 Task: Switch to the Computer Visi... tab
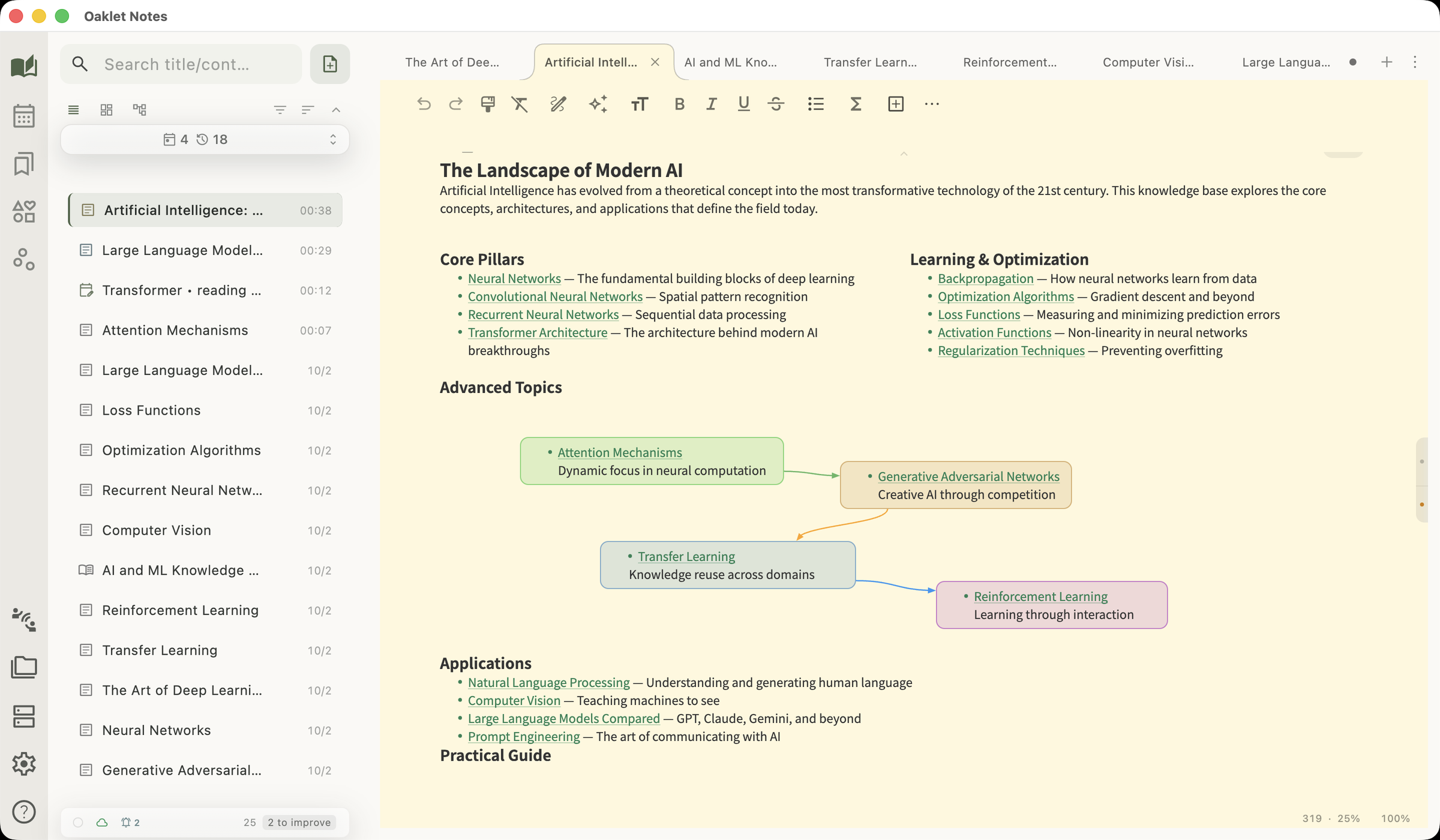[x=1148, y=62]
